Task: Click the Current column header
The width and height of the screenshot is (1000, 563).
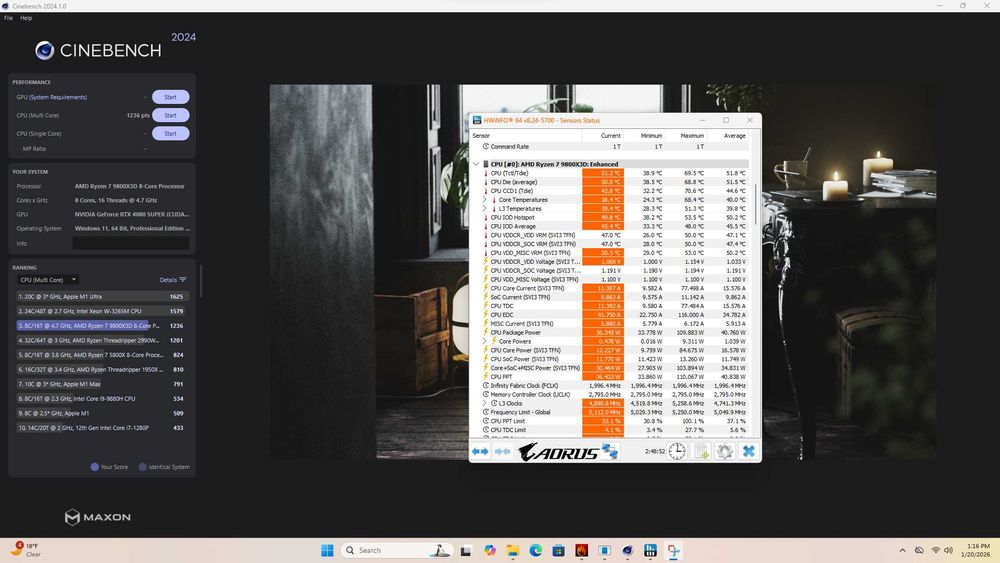Action: pyautogui.click(x=603, y=135)
